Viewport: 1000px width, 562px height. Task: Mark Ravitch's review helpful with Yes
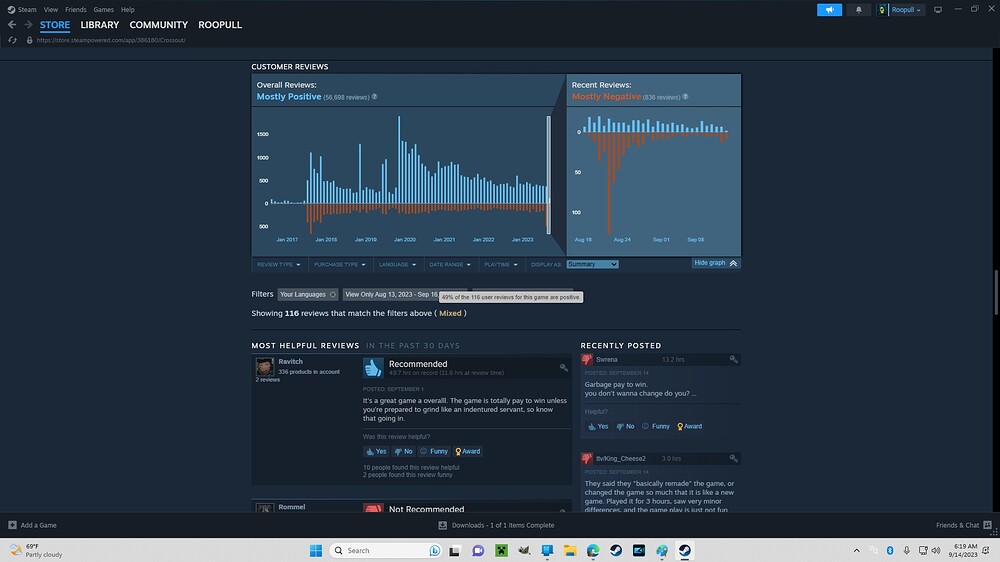coord(376,451)
